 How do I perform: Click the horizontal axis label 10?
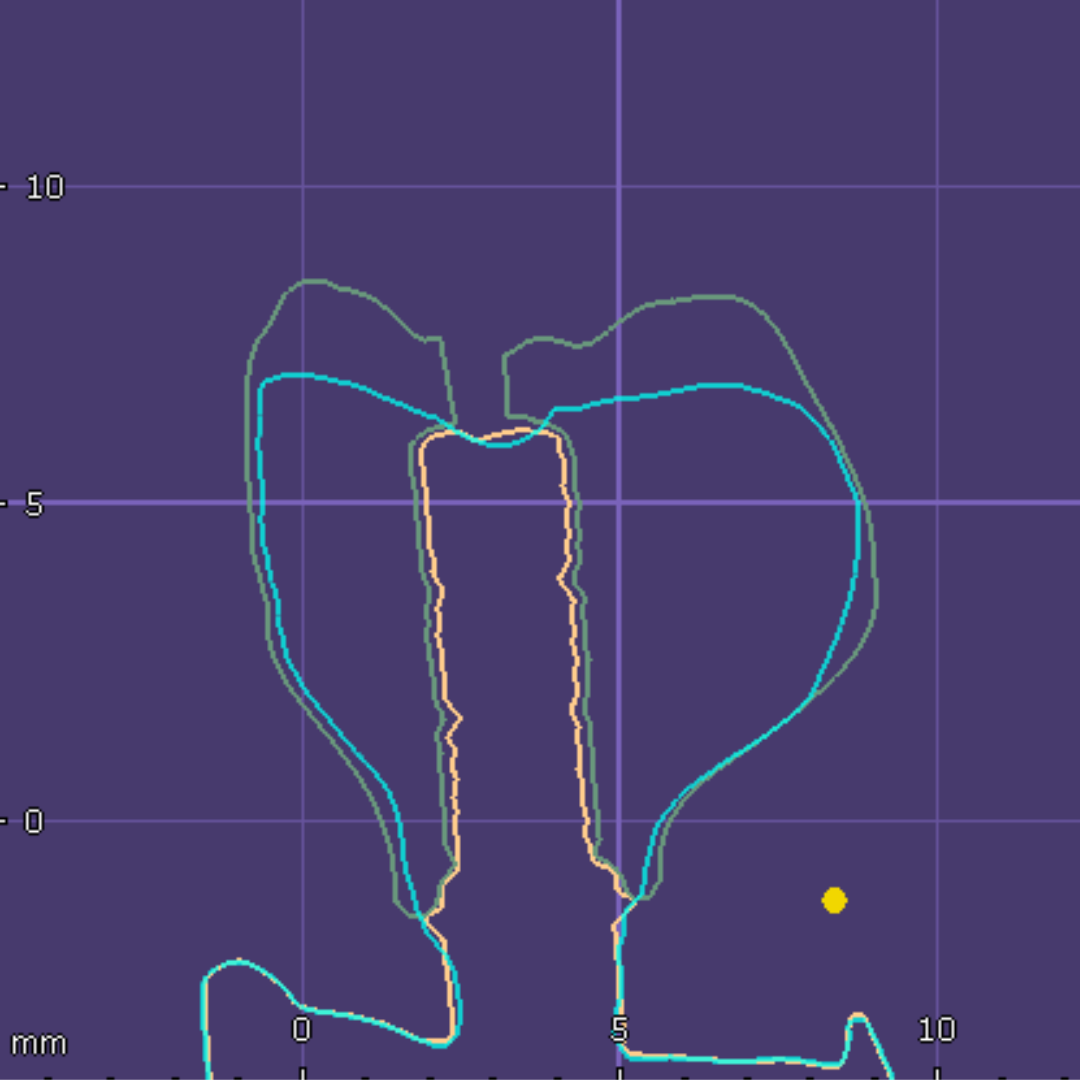coord(937,1030)
